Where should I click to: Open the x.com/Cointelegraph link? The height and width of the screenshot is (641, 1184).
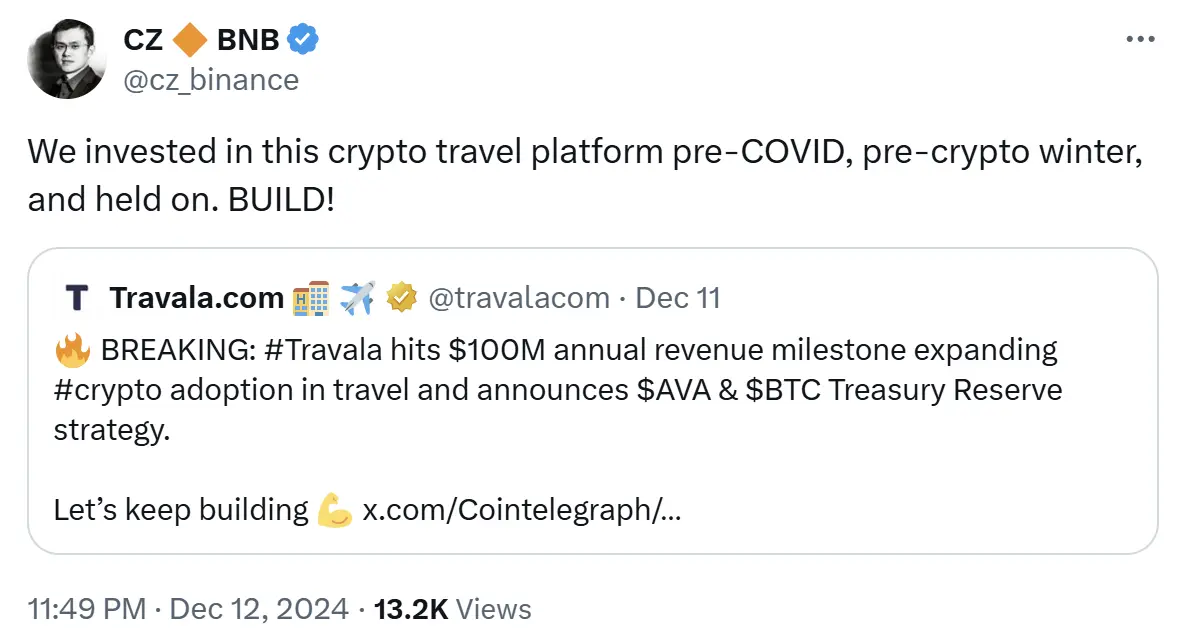pyautogui.click(x=521, y=511)
